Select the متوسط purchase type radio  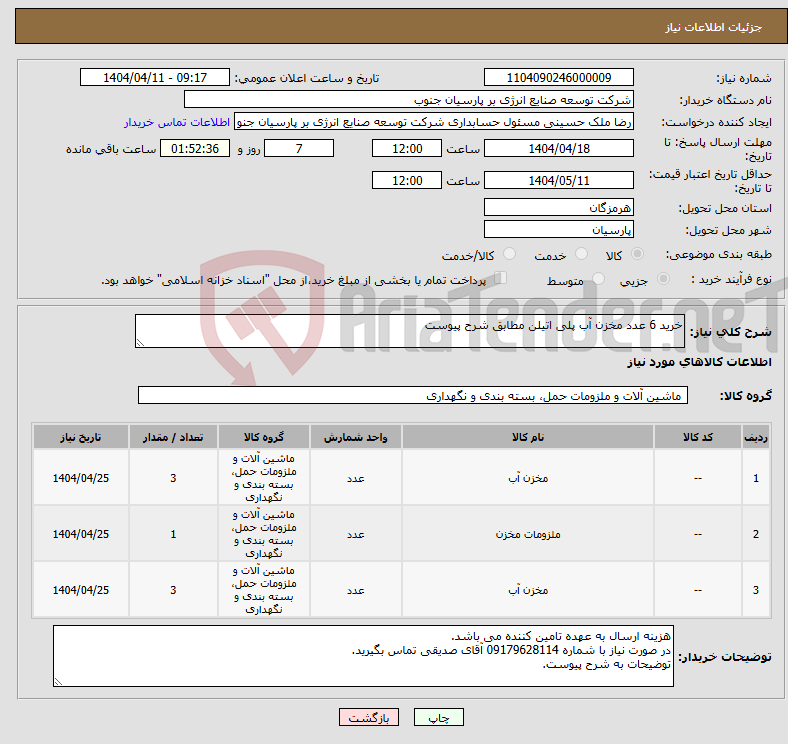pos(598,279)
